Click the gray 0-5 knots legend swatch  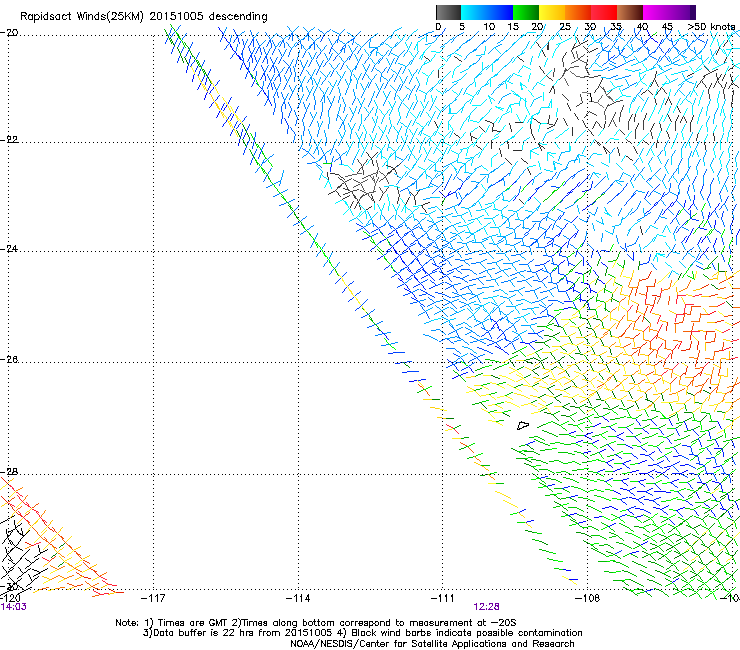tap(448, 12)
